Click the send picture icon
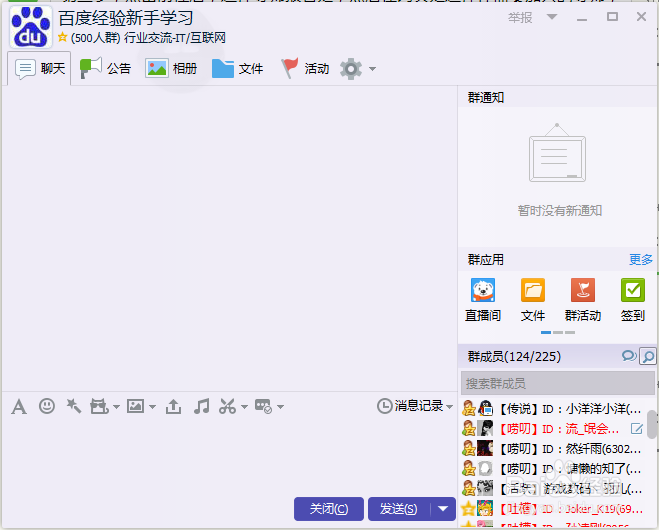659x530 pixels. click(x=135, y=406)
